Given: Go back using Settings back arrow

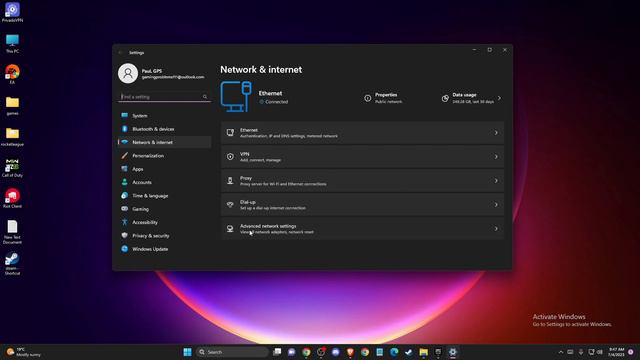Looking at the screenshot, I should tap(120, 53).
